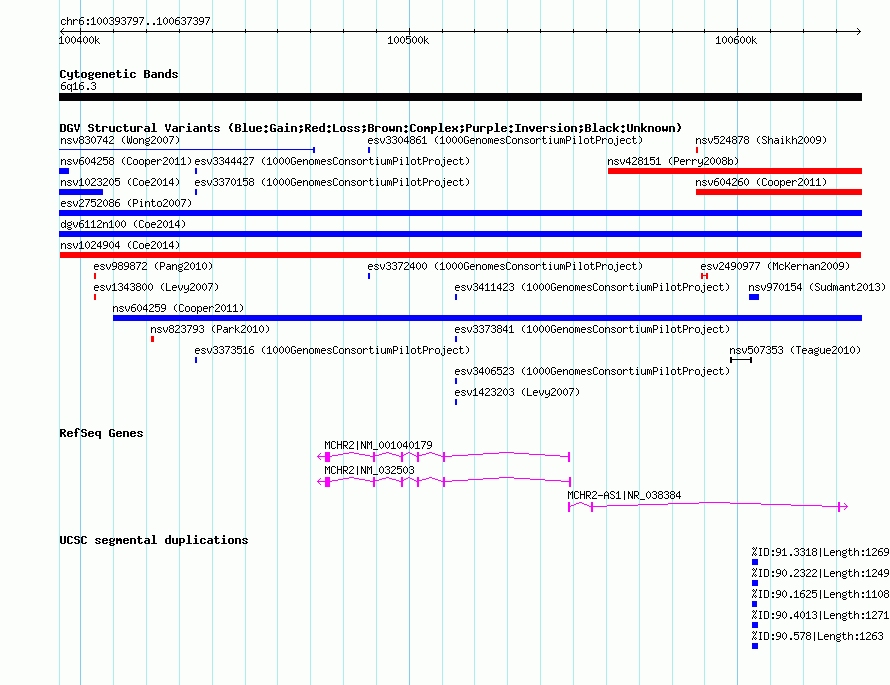The image size is (890, 685).
Task: Click esv989872 (Pang2010) label
Action: (153, 266)
